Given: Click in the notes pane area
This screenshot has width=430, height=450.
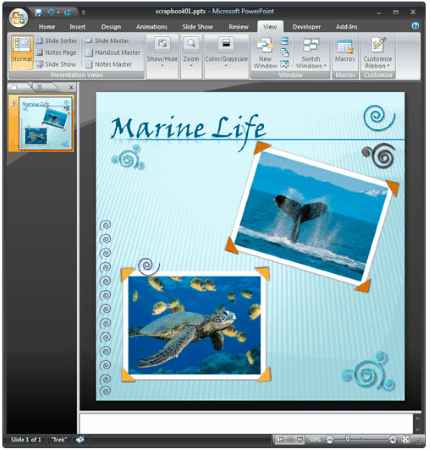Looking at the screenshot, I should coord(246,423).
